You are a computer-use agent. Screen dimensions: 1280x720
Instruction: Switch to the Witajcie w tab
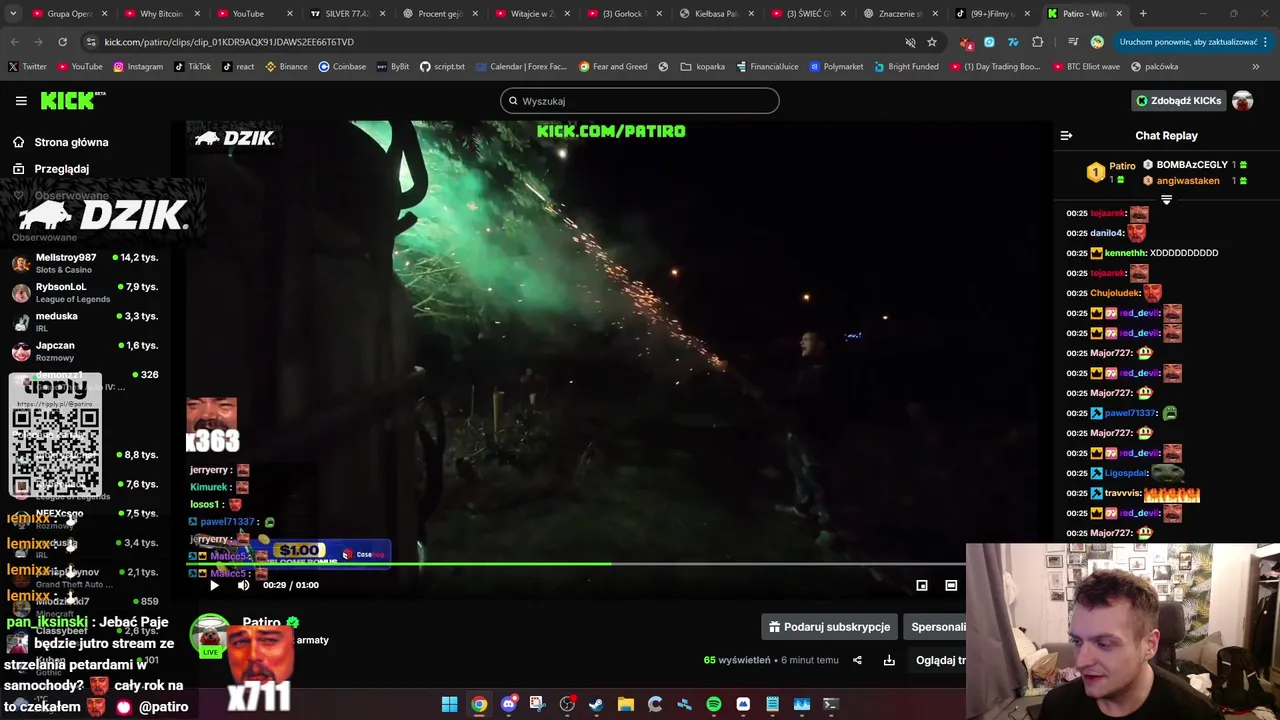point(531,14)
